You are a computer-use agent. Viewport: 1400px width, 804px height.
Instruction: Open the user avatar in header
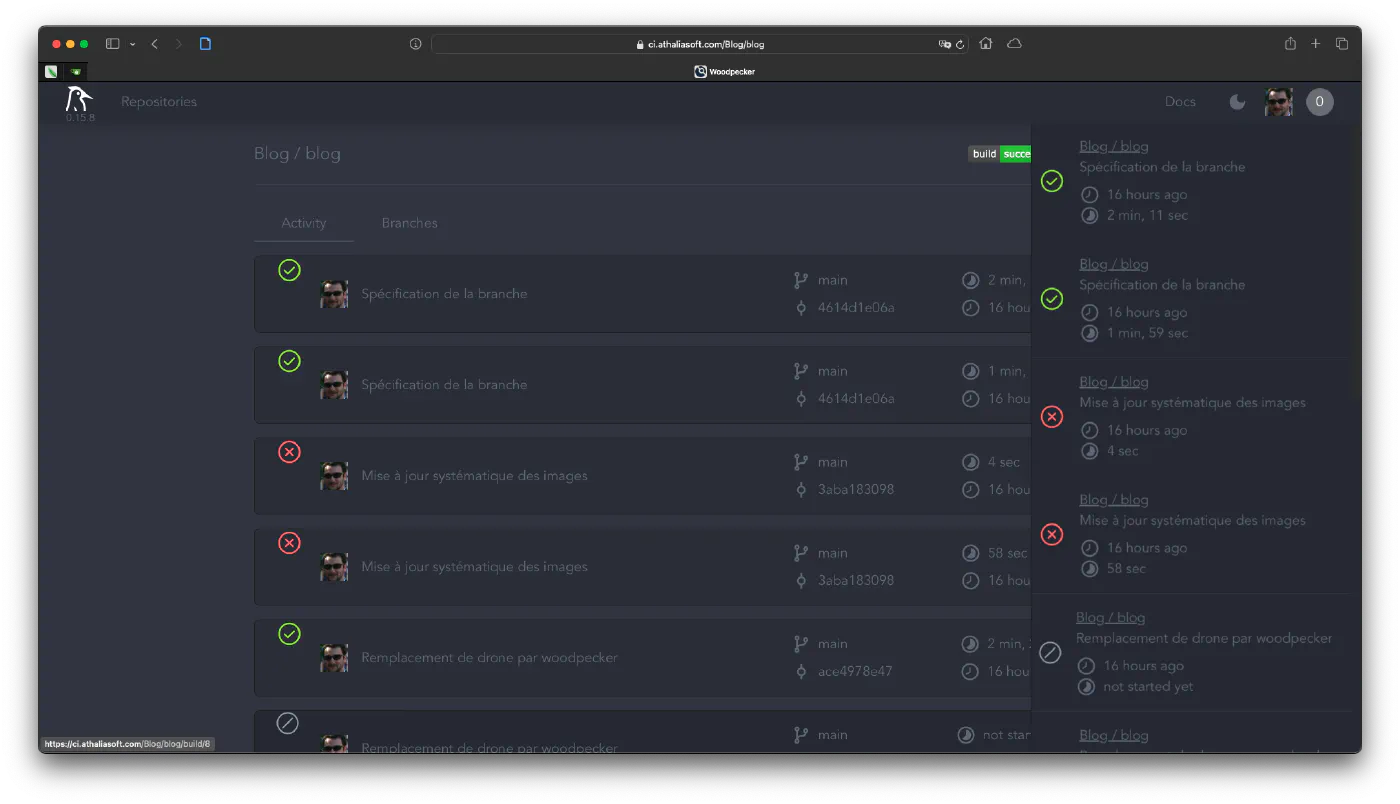click(1278, 101)
